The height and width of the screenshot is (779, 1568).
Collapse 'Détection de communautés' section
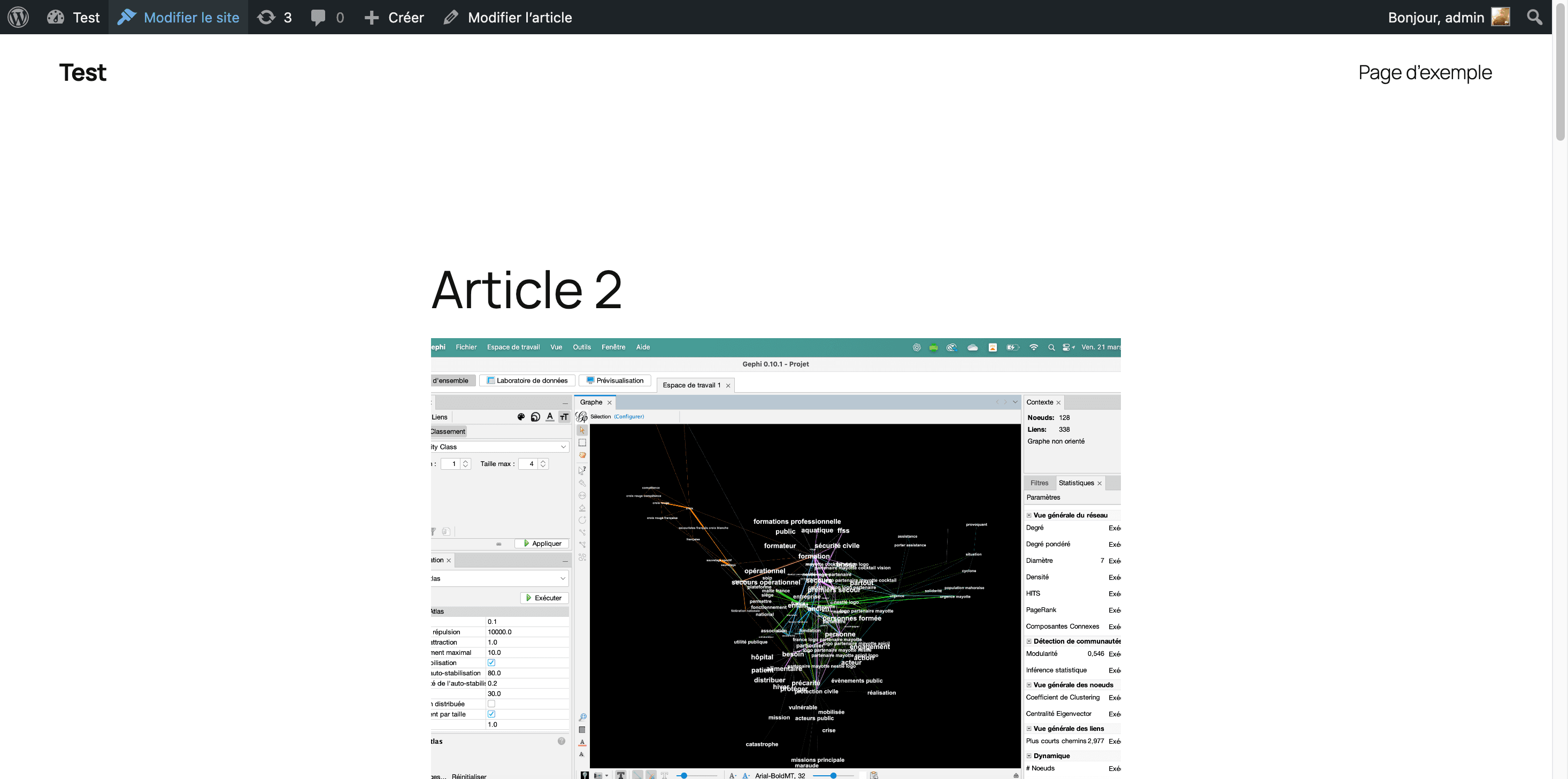[1029, 641]
